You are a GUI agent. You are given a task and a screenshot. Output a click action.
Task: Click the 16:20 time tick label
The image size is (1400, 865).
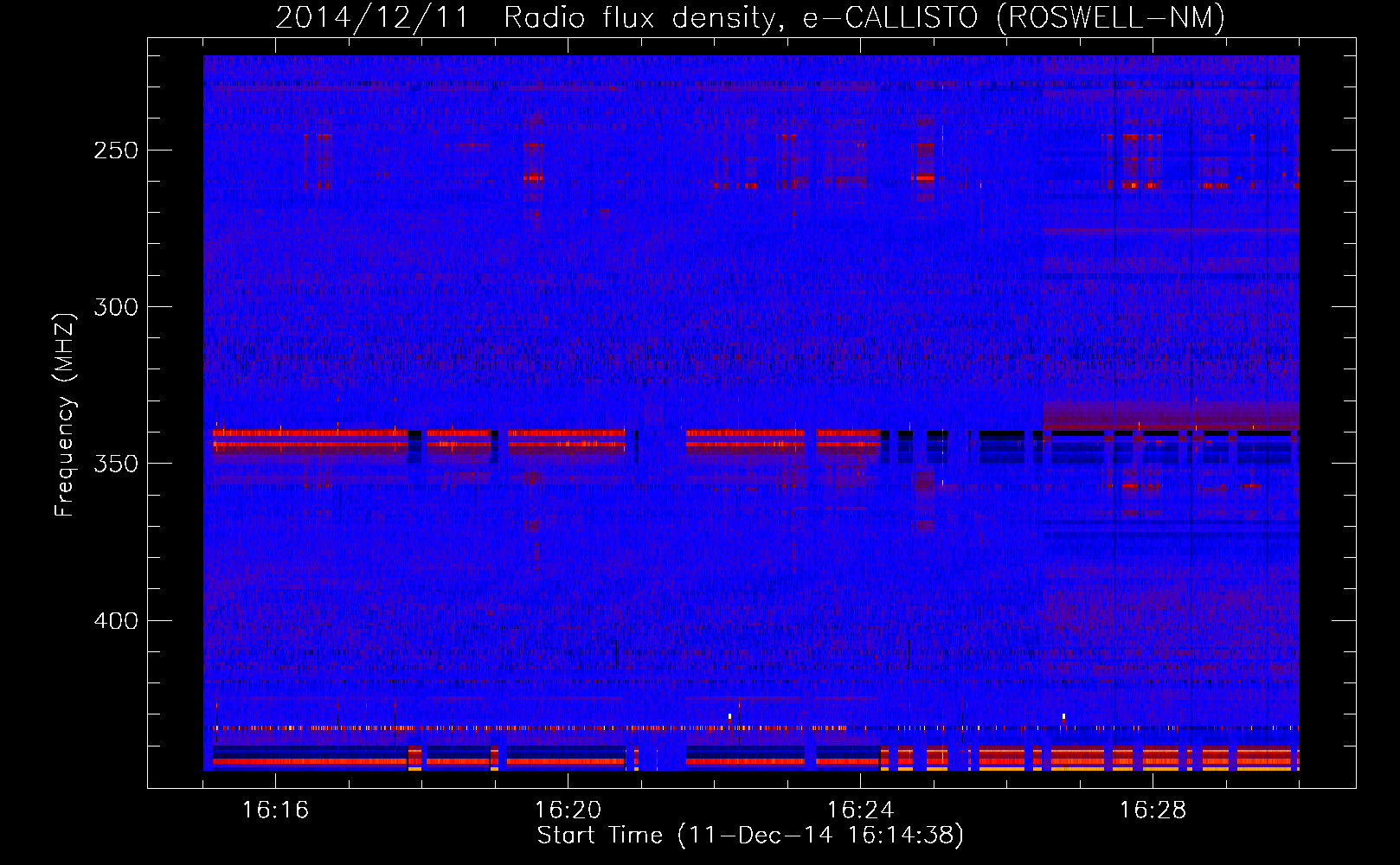(x=568, y=810)
